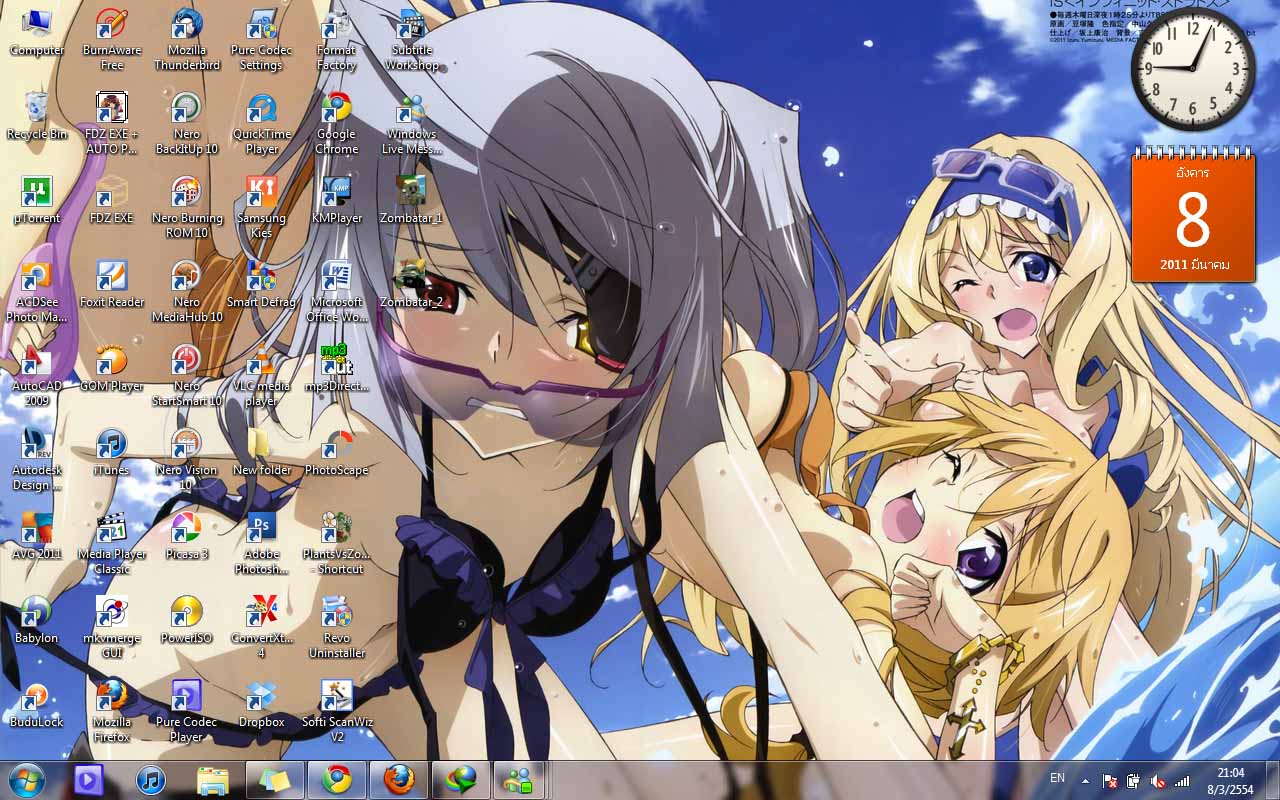Viewport: 1280px width, 800px height.
Task: Launch the Nero BackItUp 10 shortcut
Action: (x=187, y=124)
